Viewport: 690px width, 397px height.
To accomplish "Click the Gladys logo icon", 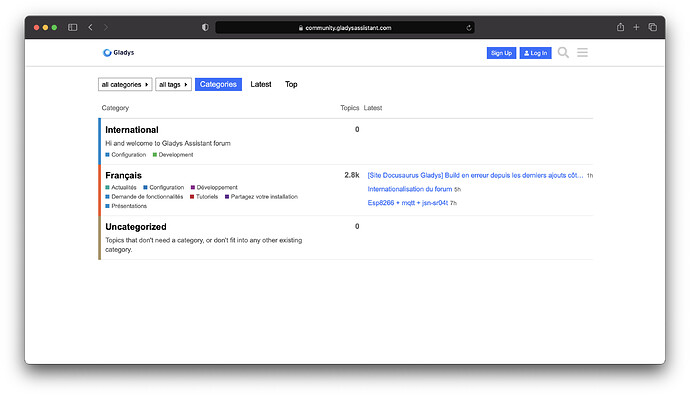I will tap(107, 52).
